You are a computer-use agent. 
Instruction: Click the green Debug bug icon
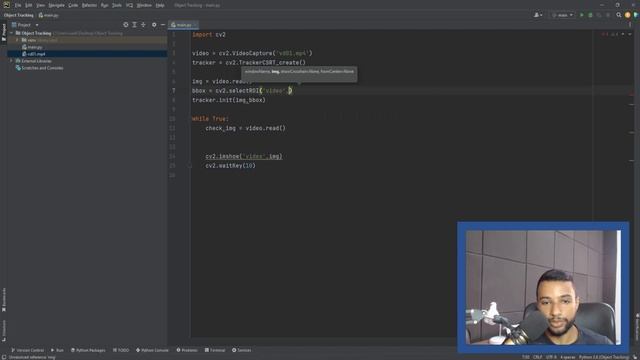[590, 15]
